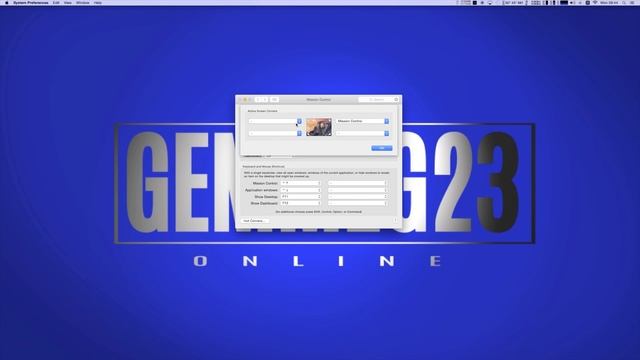Viewport: 640px width, 360px height.
Task: Open Mission Control keyboard shortcut dropdown
Action: tap(301, 183)
